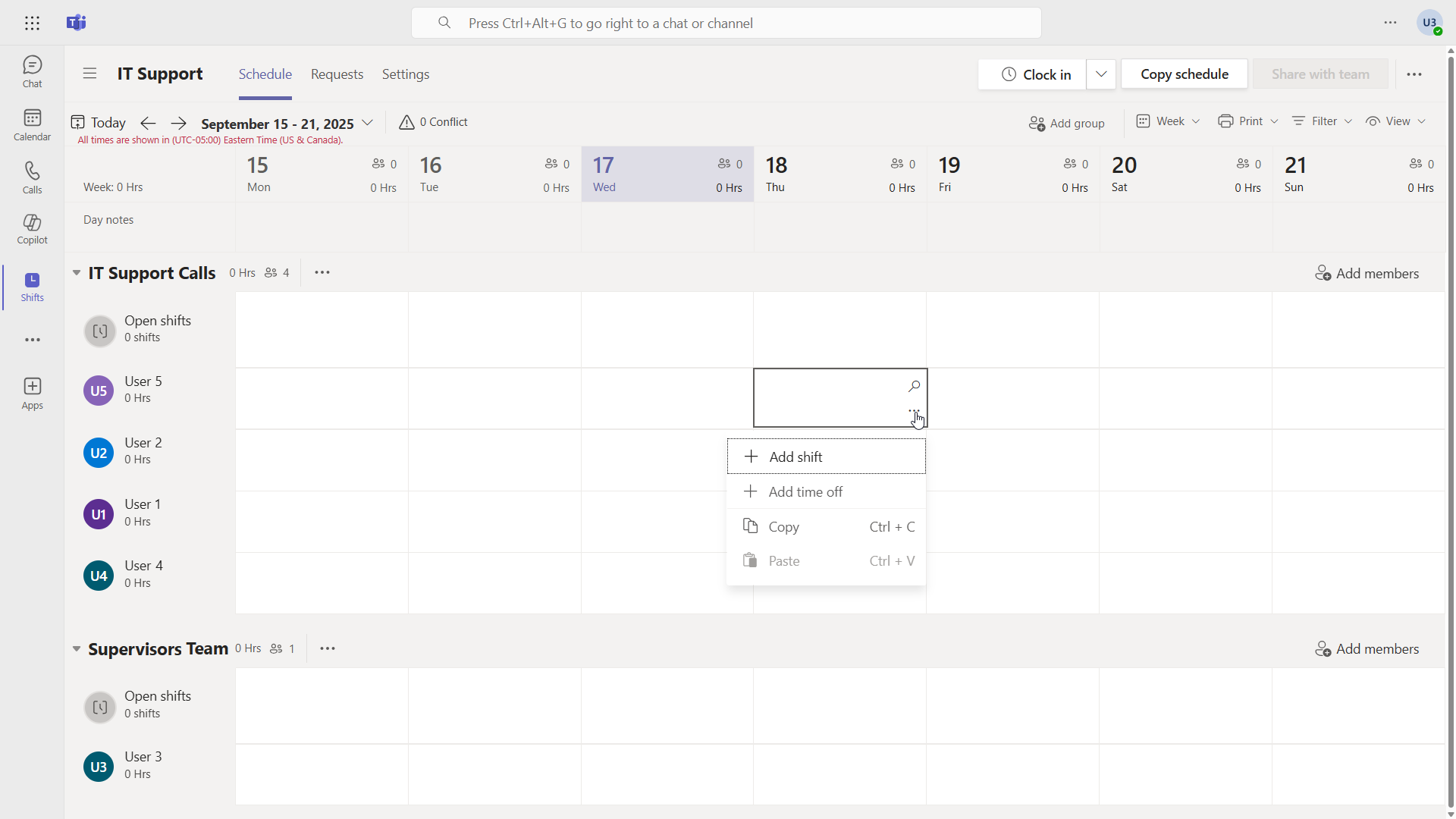Click the 0 Conflict warning indicator
The height and width of the screenshot is (819, 1456).
tap(434, 122)
